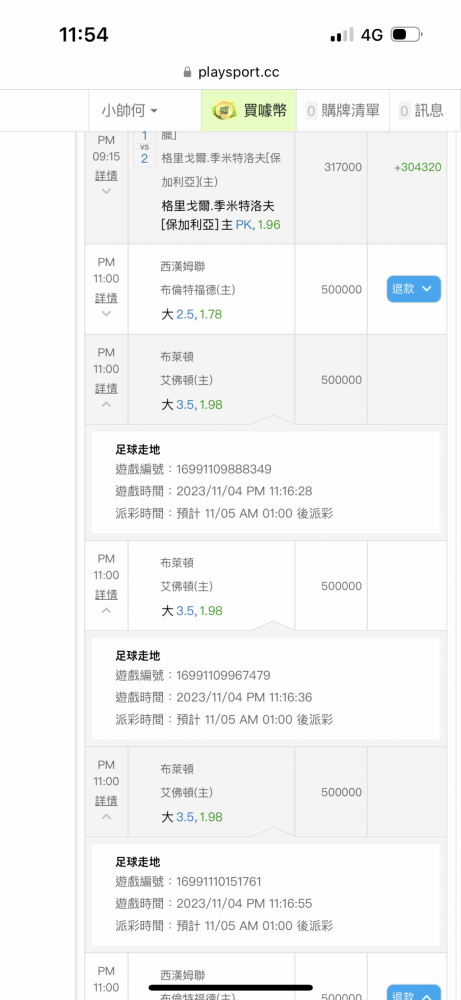Click the 1 vs 2 match icon
461x1000 pixels.
(x=144, y=149)
